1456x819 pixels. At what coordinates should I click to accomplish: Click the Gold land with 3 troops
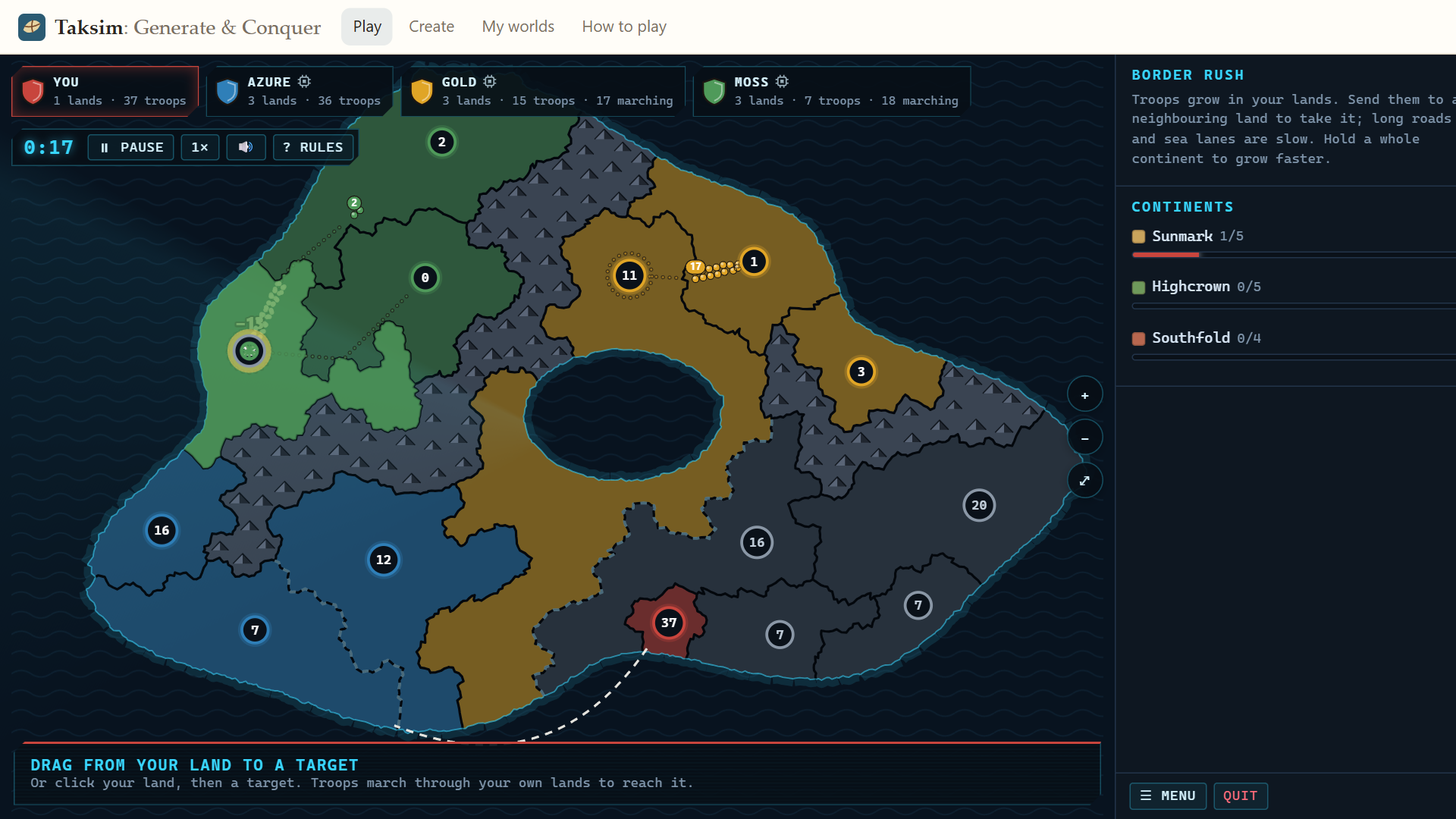(861, 372)
